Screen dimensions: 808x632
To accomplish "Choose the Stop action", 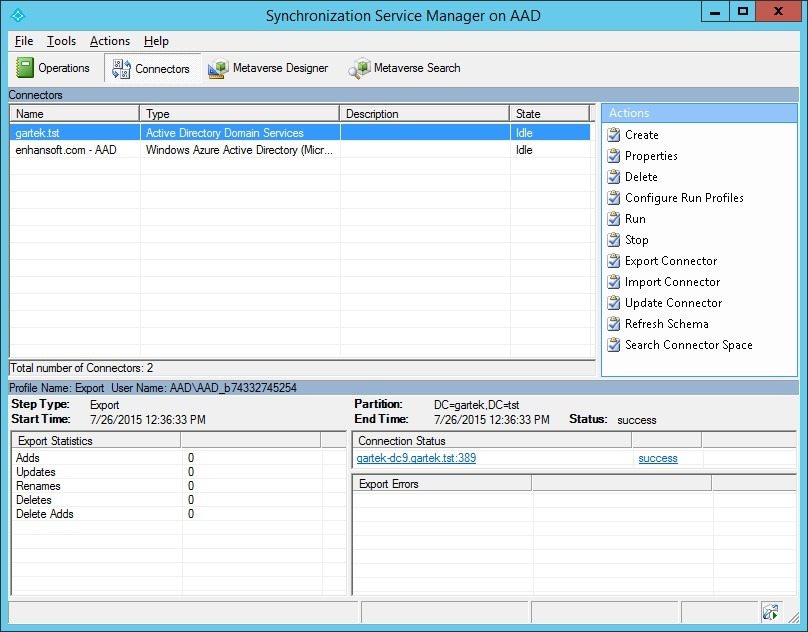I will [x=636, y=240].
